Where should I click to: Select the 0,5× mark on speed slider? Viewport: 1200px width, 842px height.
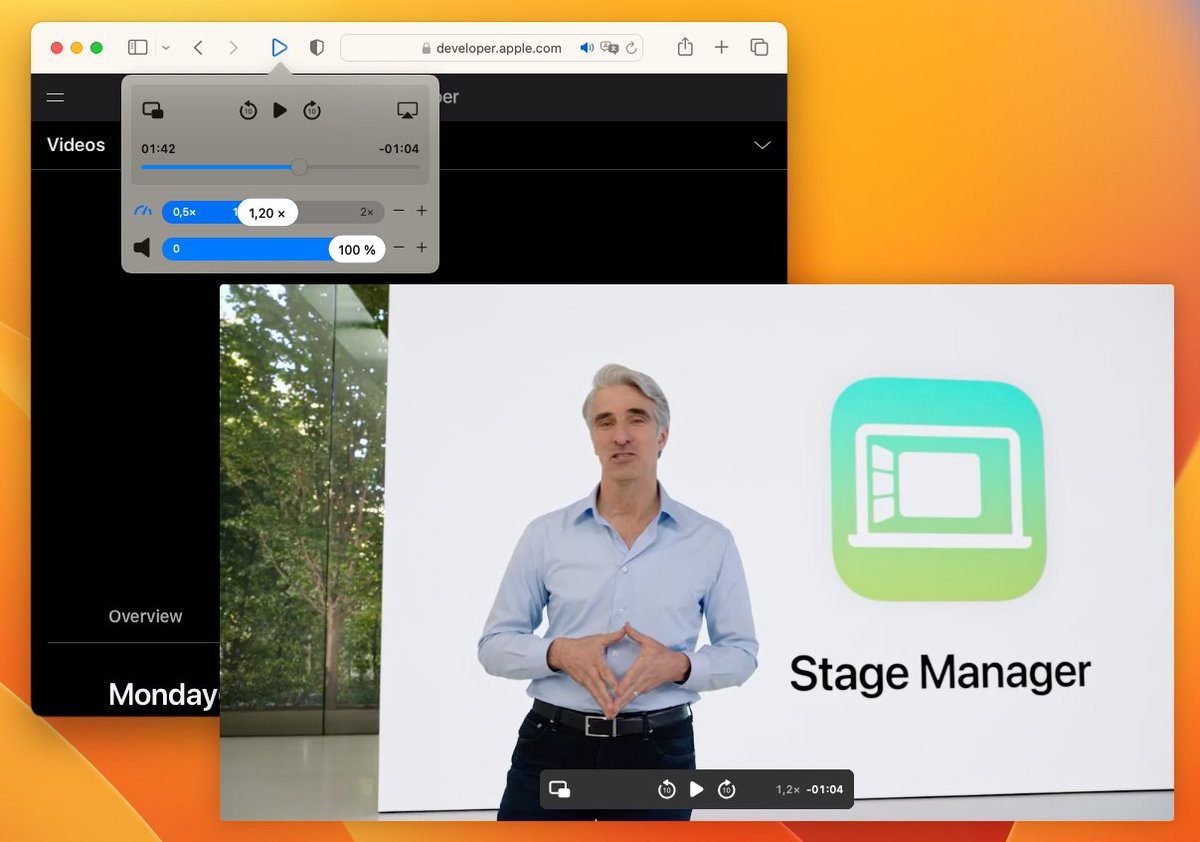click(x=184, y=212)
